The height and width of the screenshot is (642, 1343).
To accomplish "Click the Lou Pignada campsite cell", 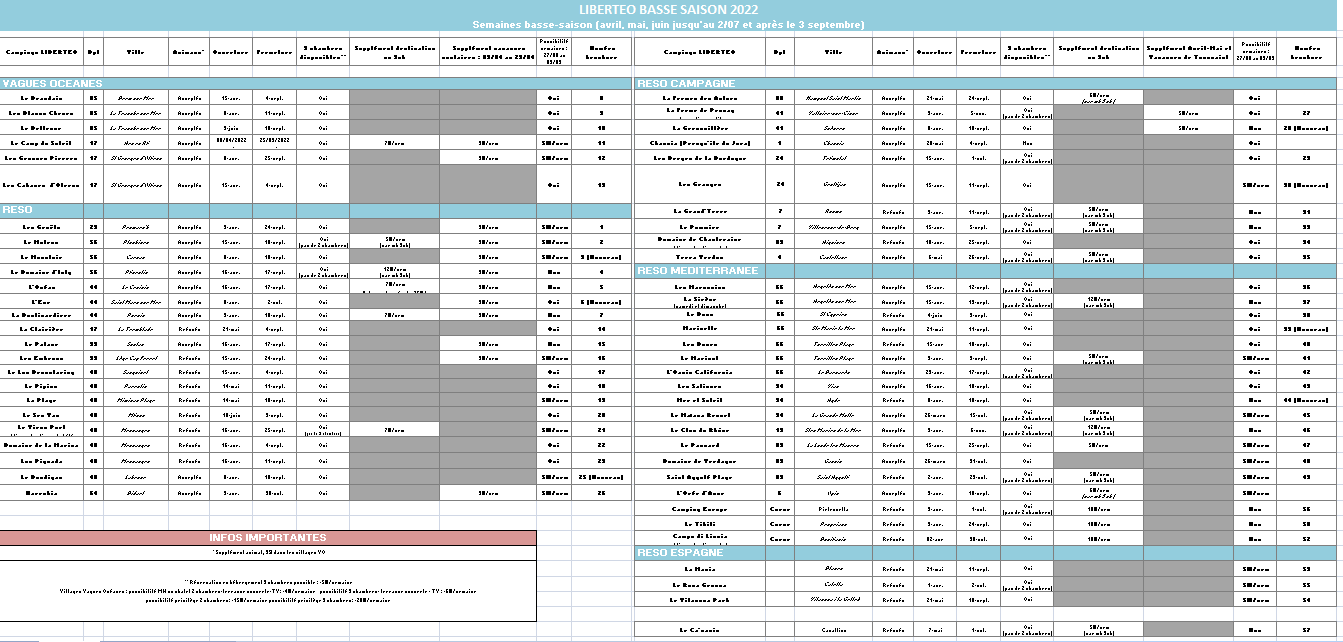I will (x=42, y=462).
